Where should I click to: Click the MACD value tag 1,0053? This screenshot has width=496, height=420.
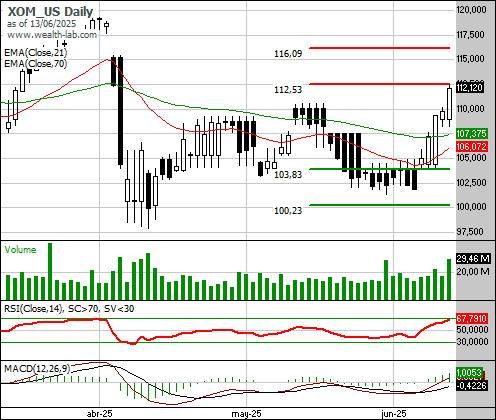(469, 373)
